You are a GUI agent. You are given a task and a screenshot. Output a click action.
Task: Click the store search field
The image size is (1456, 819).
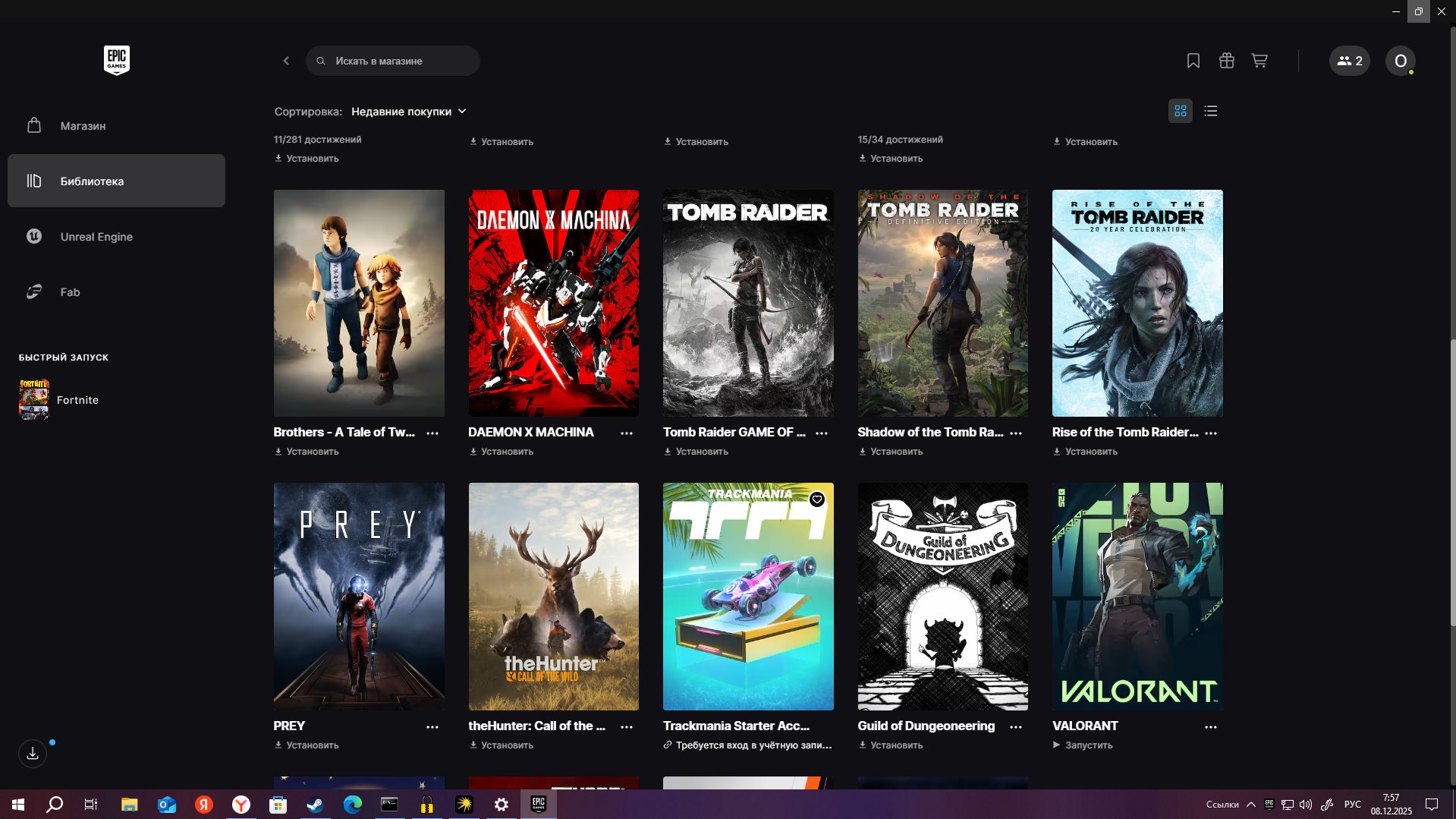393,61
